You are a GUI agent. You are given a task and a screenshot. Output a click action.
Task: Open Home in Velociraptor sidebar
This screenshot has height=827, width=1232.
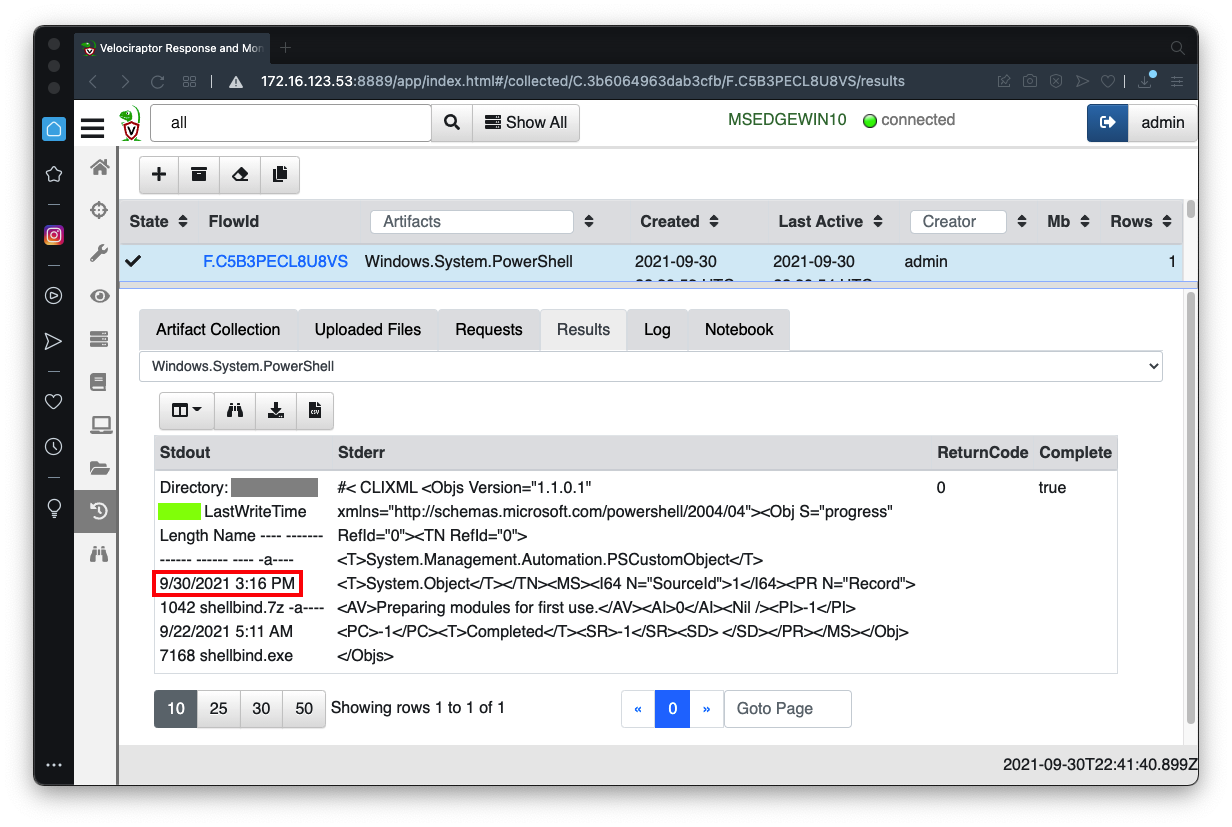click(99, 167)
